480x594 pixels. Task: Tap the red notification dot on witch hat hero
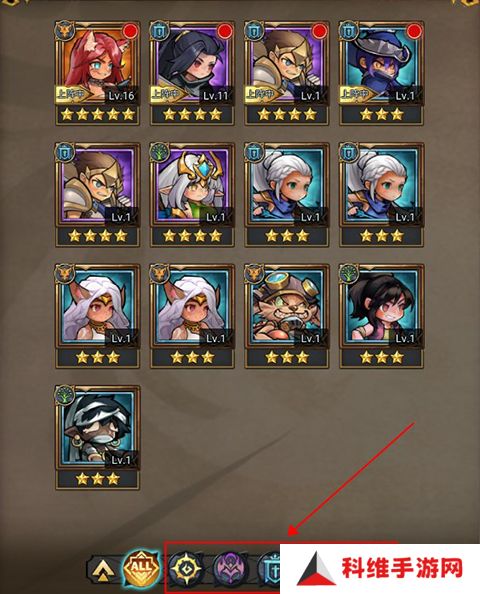414,31
